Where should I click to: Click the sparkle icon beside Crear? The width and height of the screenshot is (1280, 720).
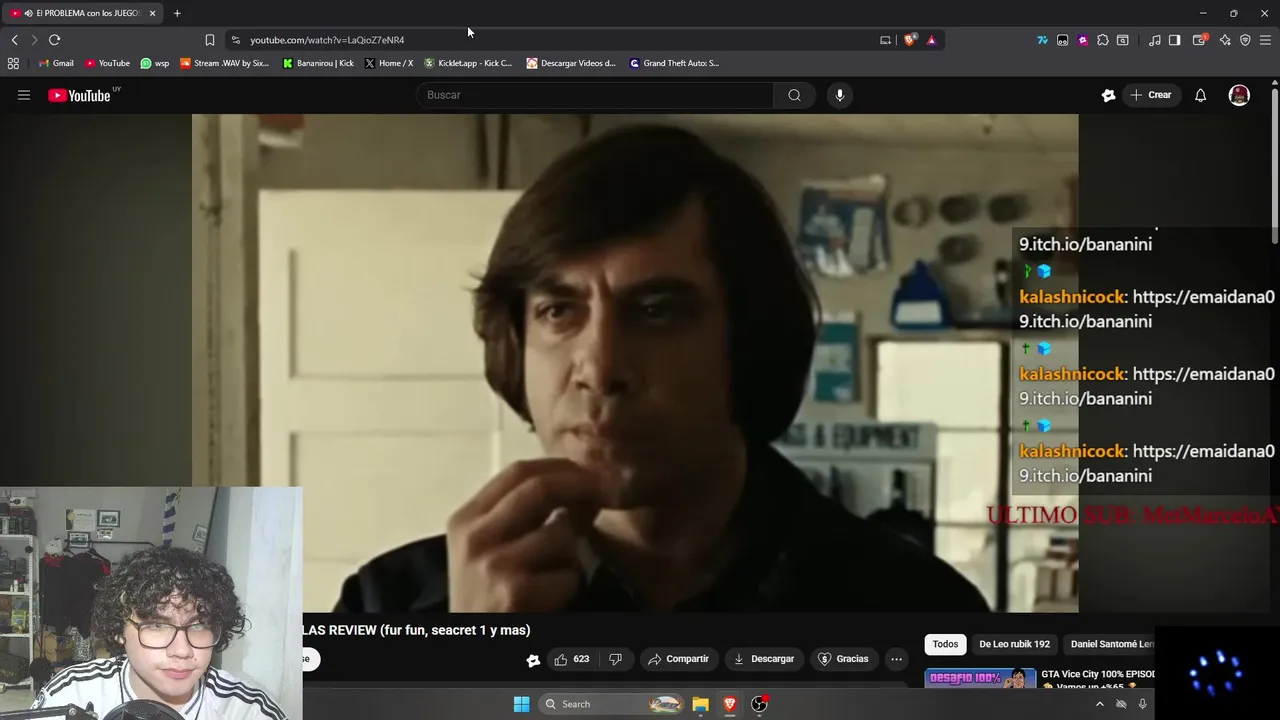(1108, 95)
